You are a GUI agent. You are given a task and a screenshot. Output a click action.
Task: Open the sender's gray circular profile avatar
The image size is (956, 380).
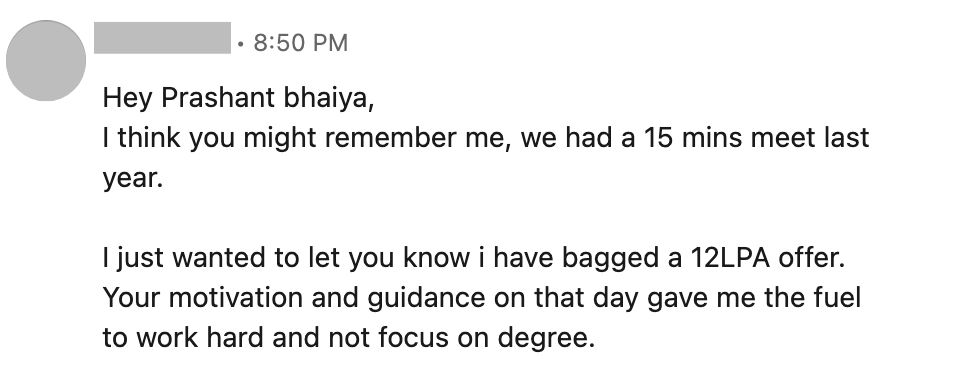[46, 60]
